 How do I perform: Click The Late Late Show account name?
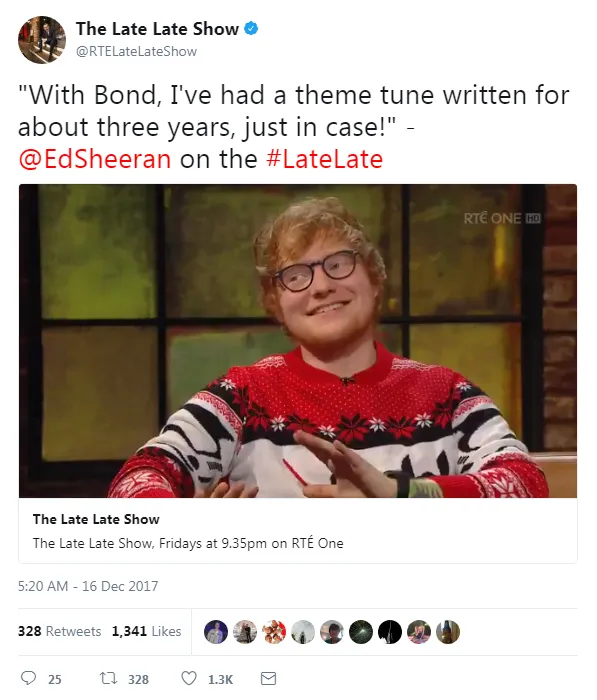pos(157,29)
